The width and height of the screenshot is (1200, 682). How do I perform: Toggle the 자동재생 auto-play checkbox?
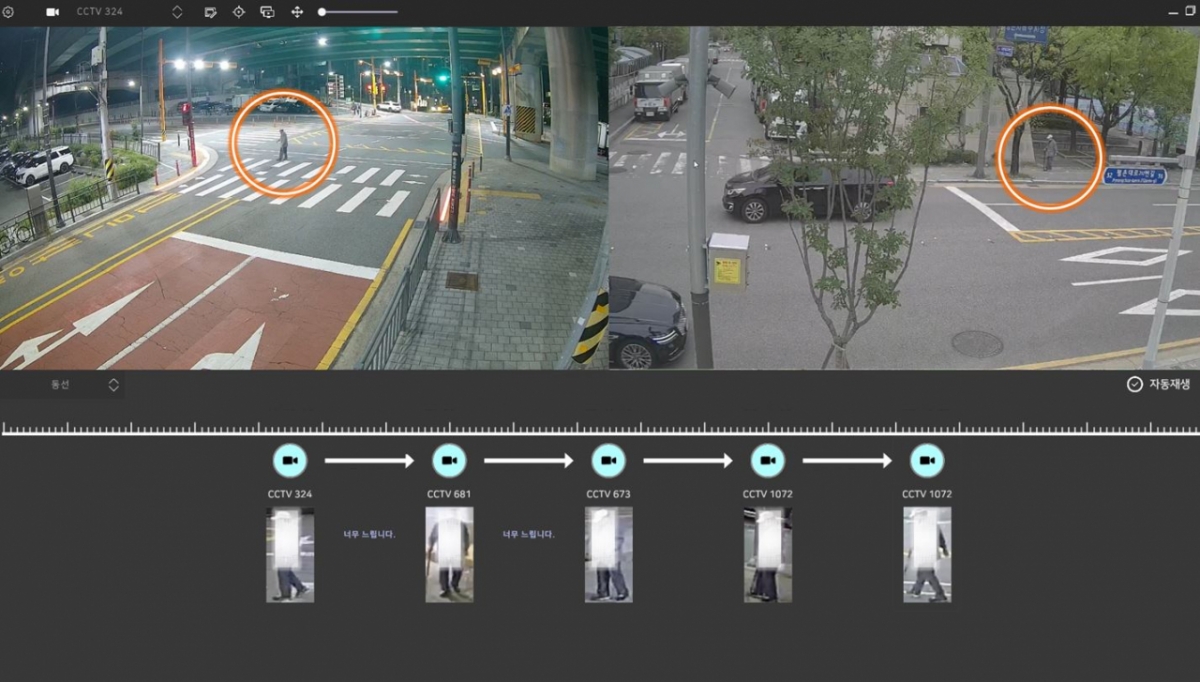coord(1134,384)
